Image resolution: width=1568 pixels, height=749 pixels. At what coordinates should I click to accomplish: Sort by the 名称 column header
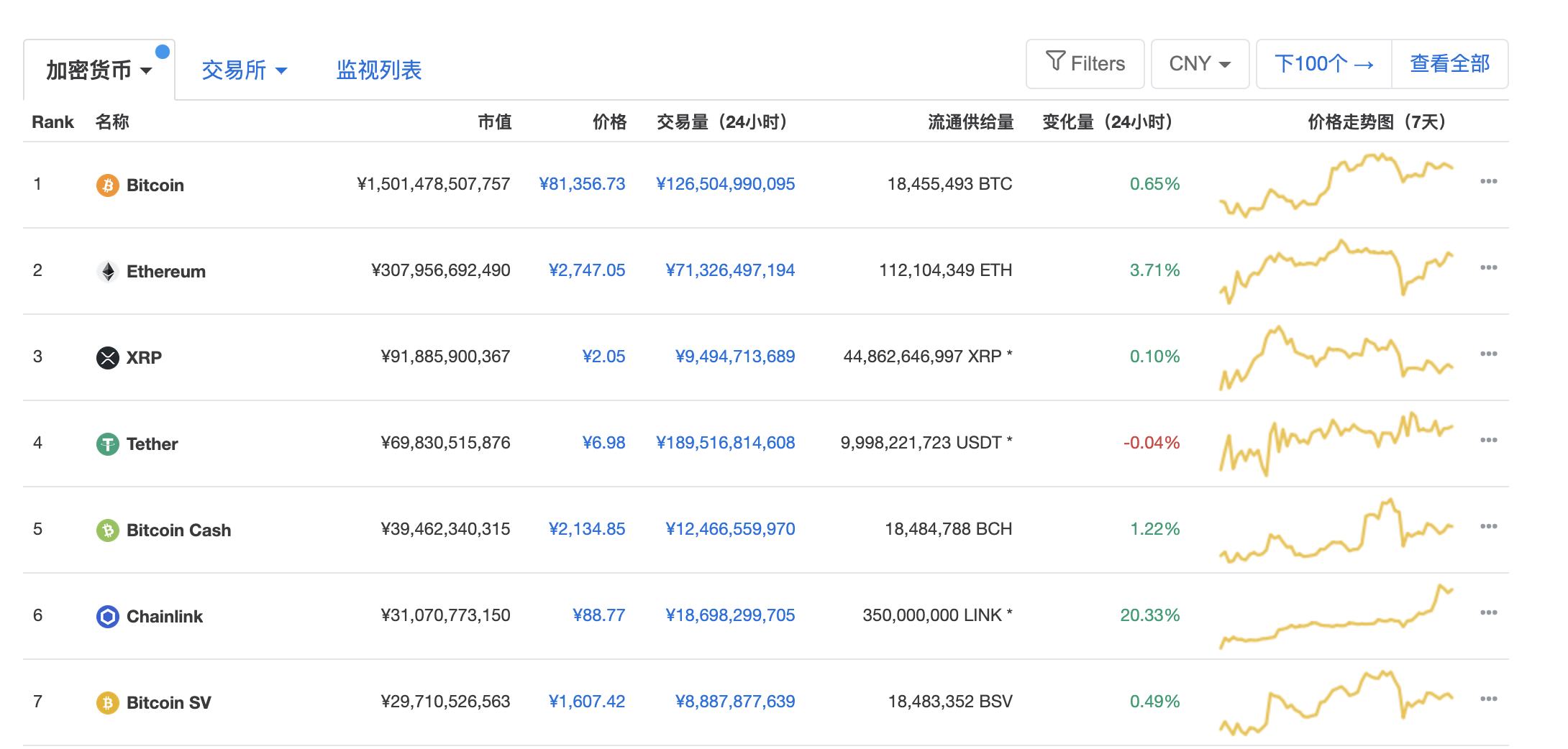pyautogui.click(x=112, y=122)
